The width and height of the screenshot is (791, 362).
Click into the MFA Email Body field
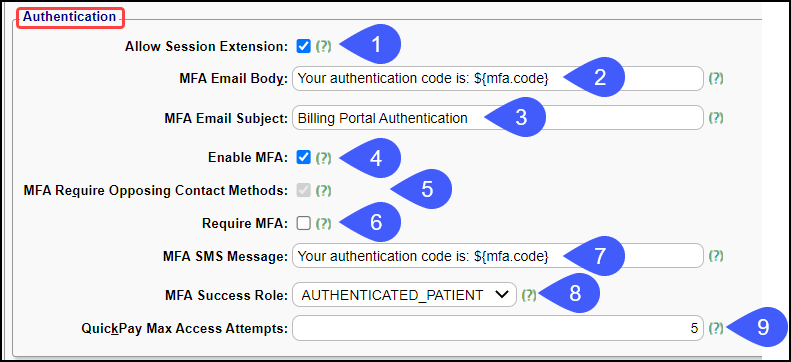click(x=497, y=79)
